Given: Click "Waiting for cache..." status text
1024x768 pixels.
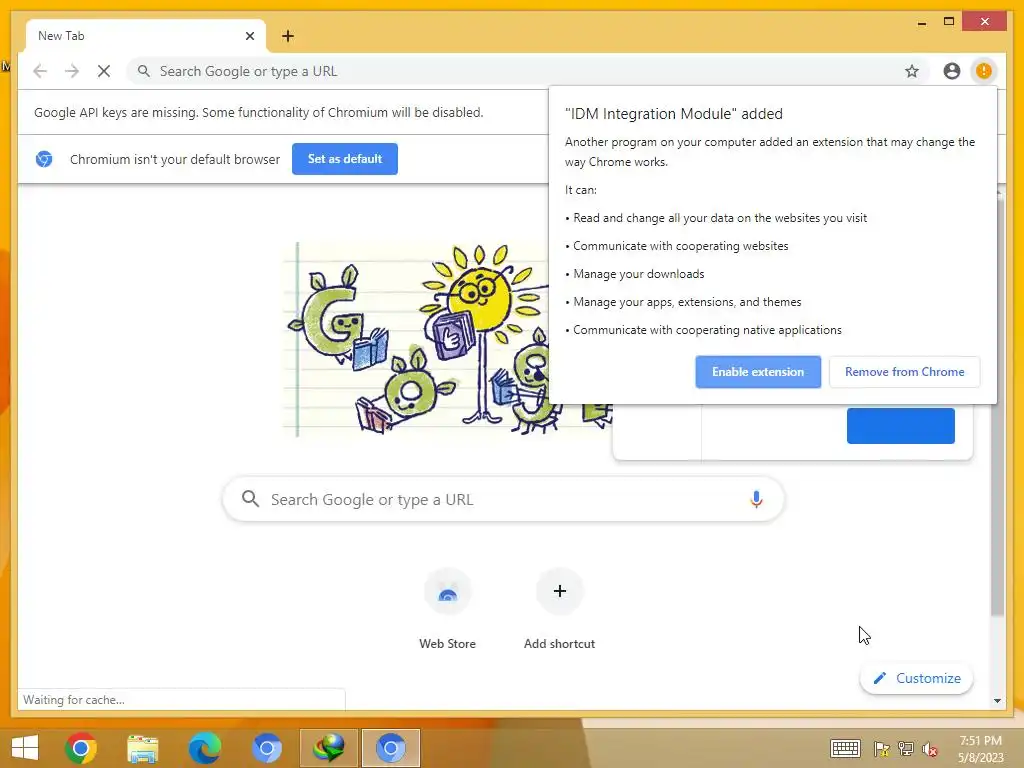Looking at the screenshot, I should pos(74,699).
